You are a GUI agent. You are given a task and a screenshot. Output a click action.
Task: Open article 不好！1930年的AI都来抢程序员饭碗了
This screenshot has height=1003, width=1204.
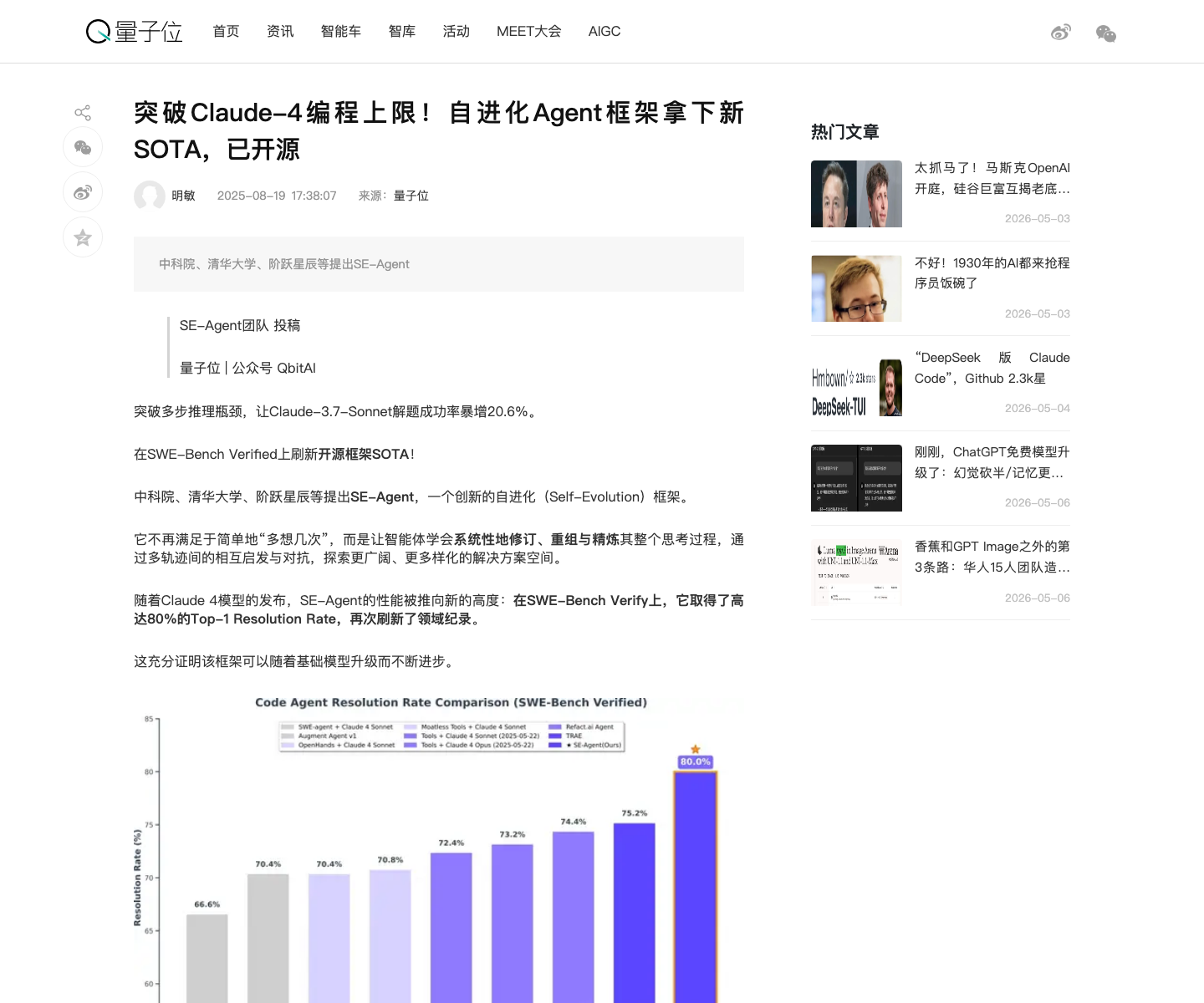pyautogui.click(x=992, y=272)
